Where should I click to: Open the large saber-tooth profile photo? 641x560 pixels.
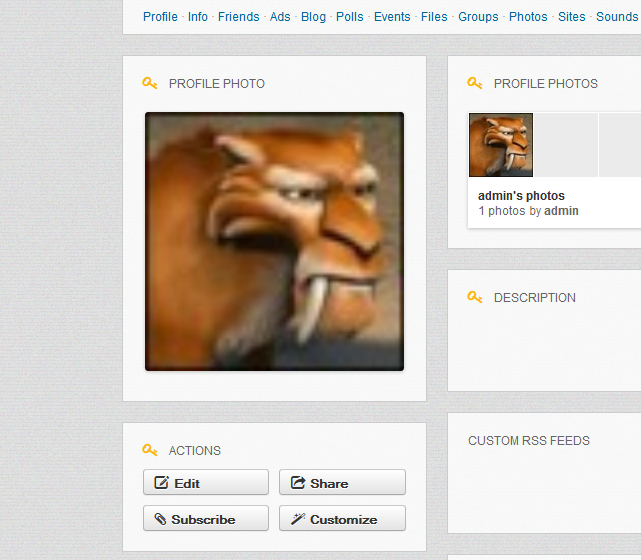pyautogui.click(x=274, y=242)
